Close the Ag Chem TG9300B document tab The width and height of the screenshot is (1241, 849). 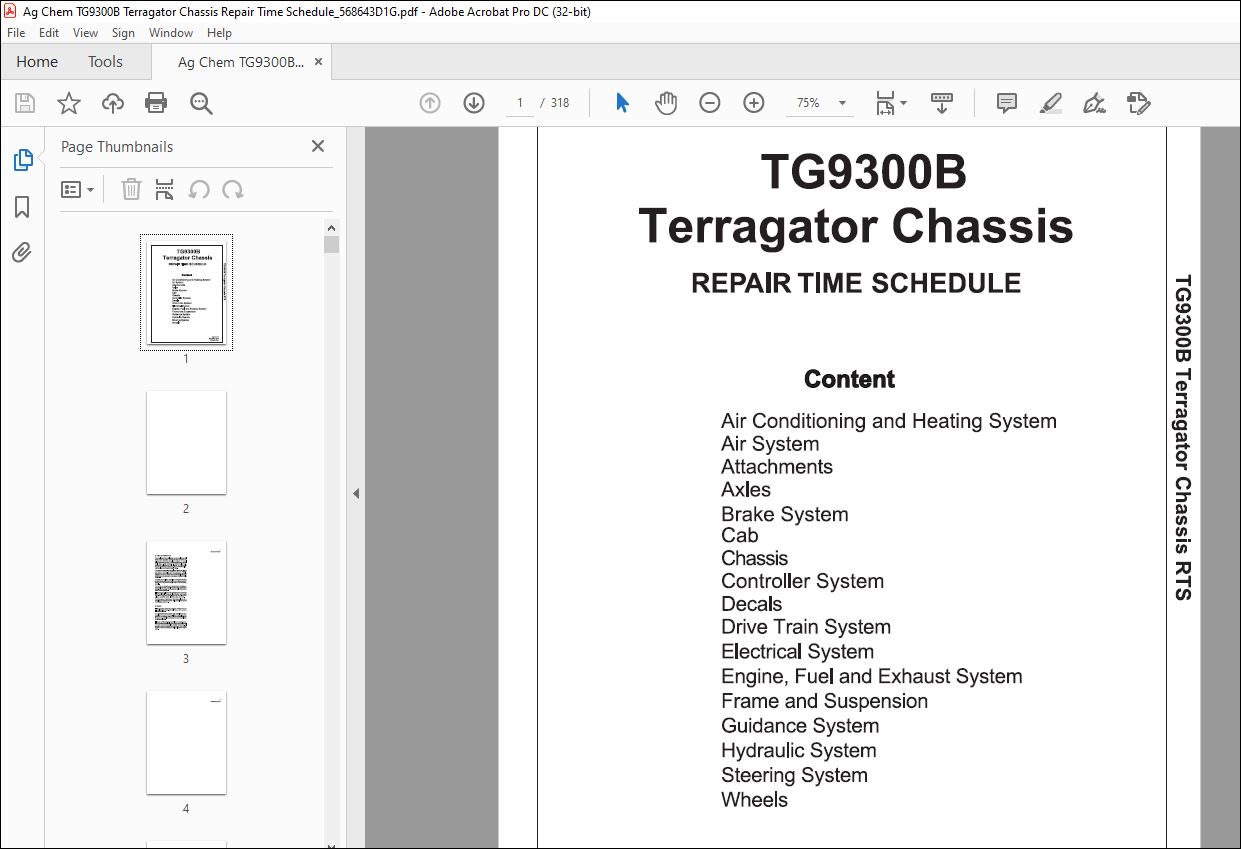click(x=318, y=62)
